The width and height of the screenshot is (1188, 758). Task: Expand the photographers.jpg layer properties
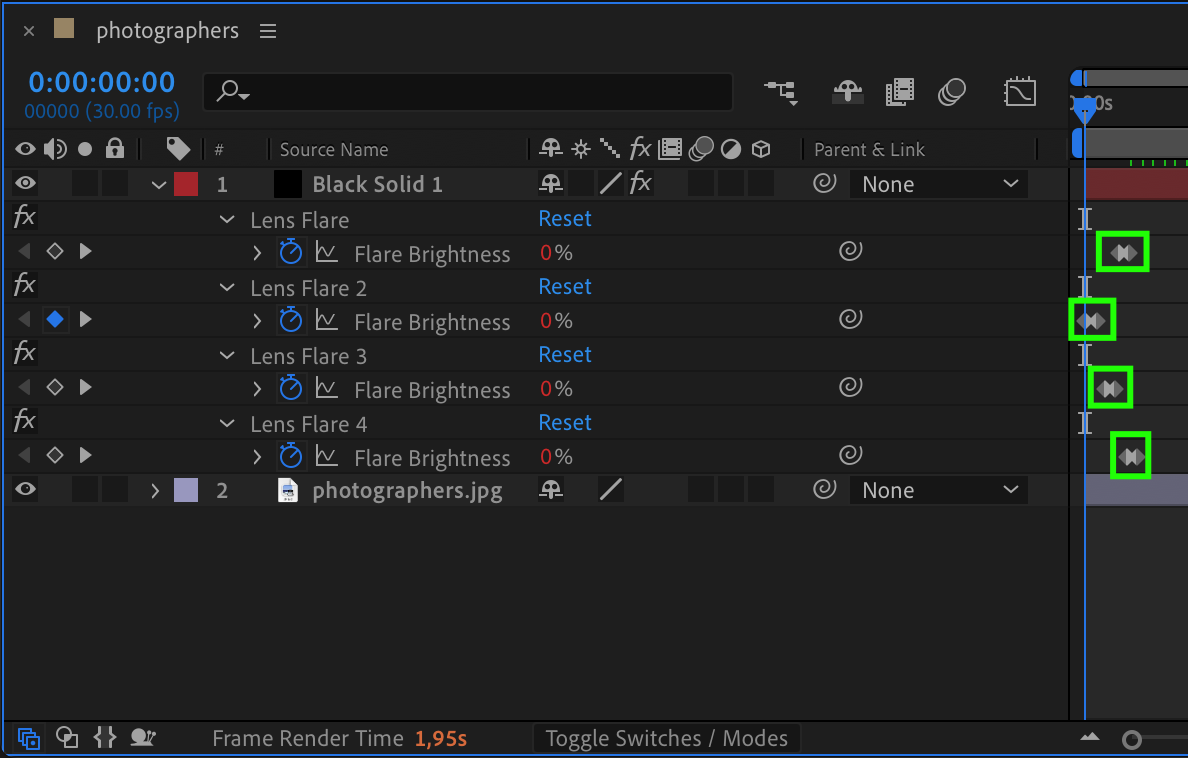[155, 490]
